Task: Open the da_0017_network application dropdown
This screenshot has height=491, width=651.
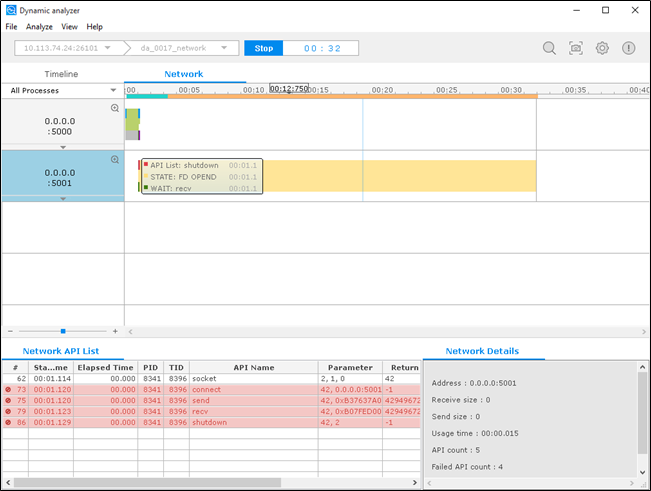Action: 185,48
